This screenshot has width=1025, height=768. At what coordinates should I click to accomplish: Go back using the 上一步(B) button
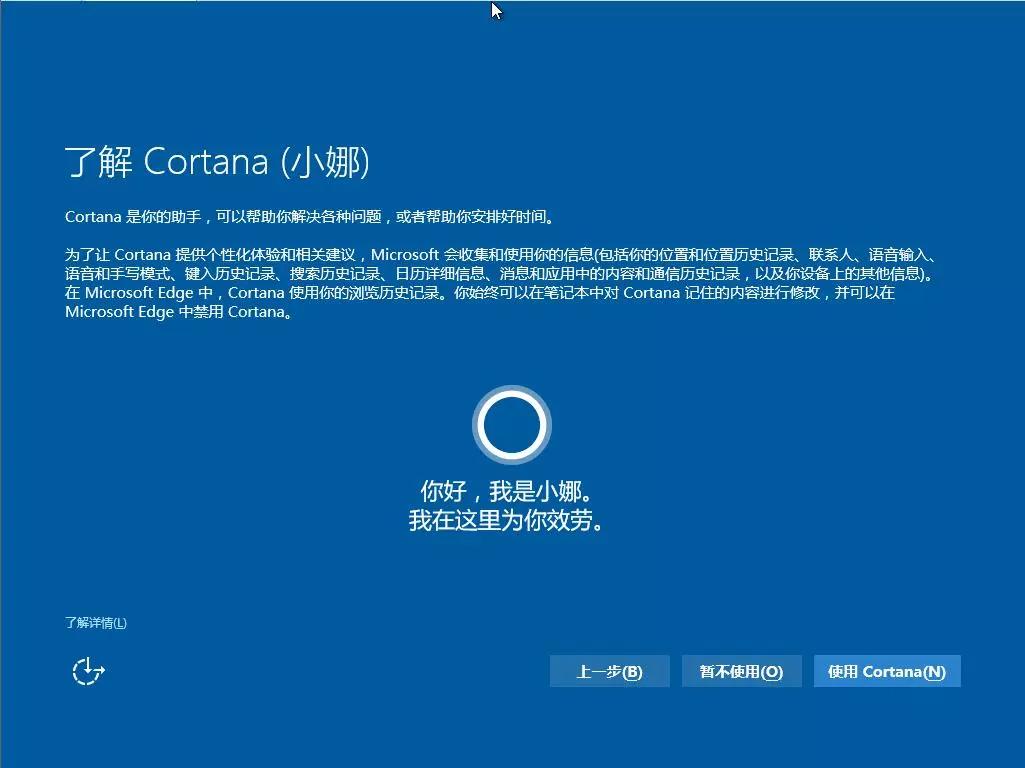coord(609,671)
